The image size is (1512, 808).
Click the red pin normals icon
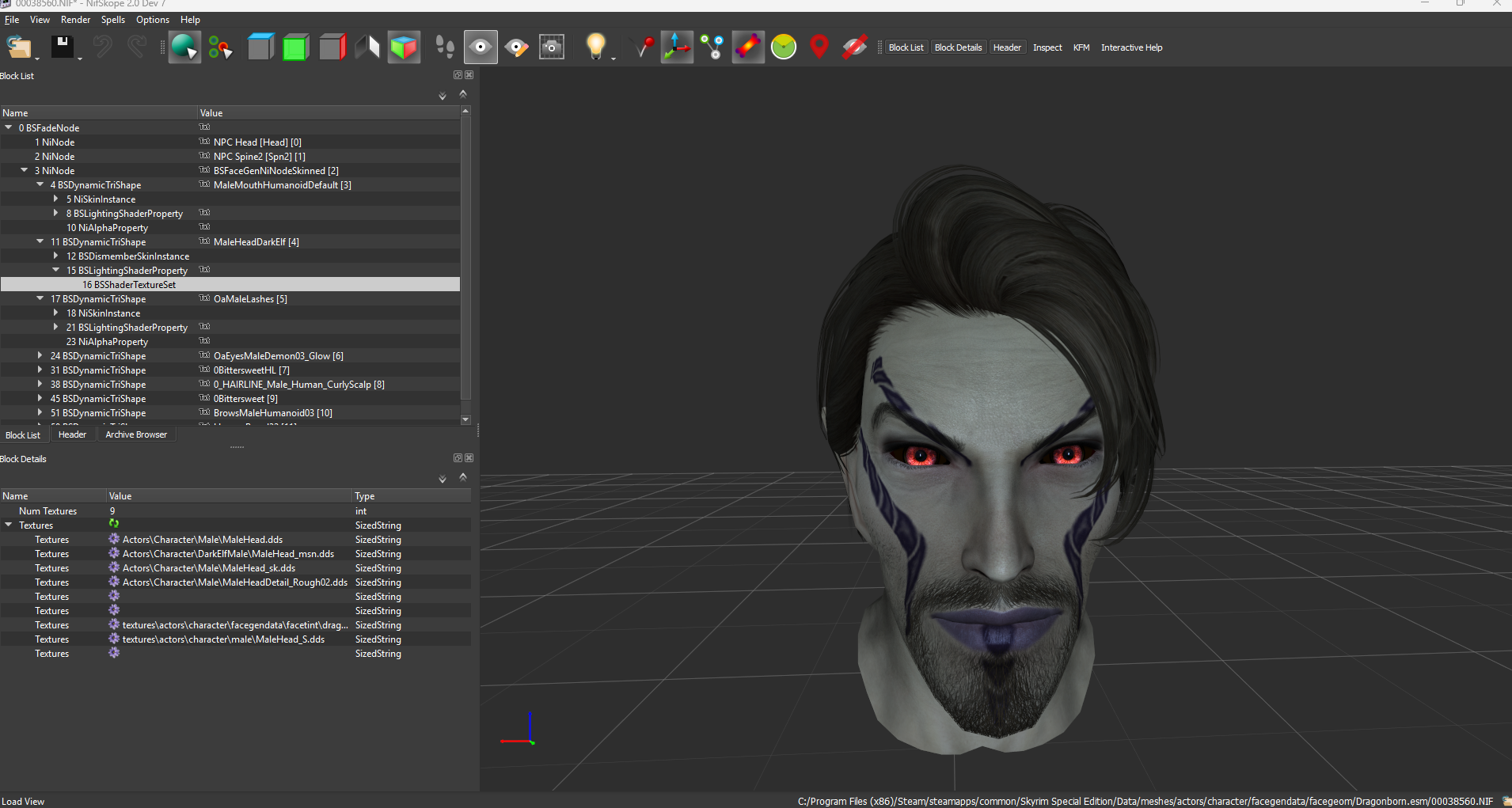644,47
